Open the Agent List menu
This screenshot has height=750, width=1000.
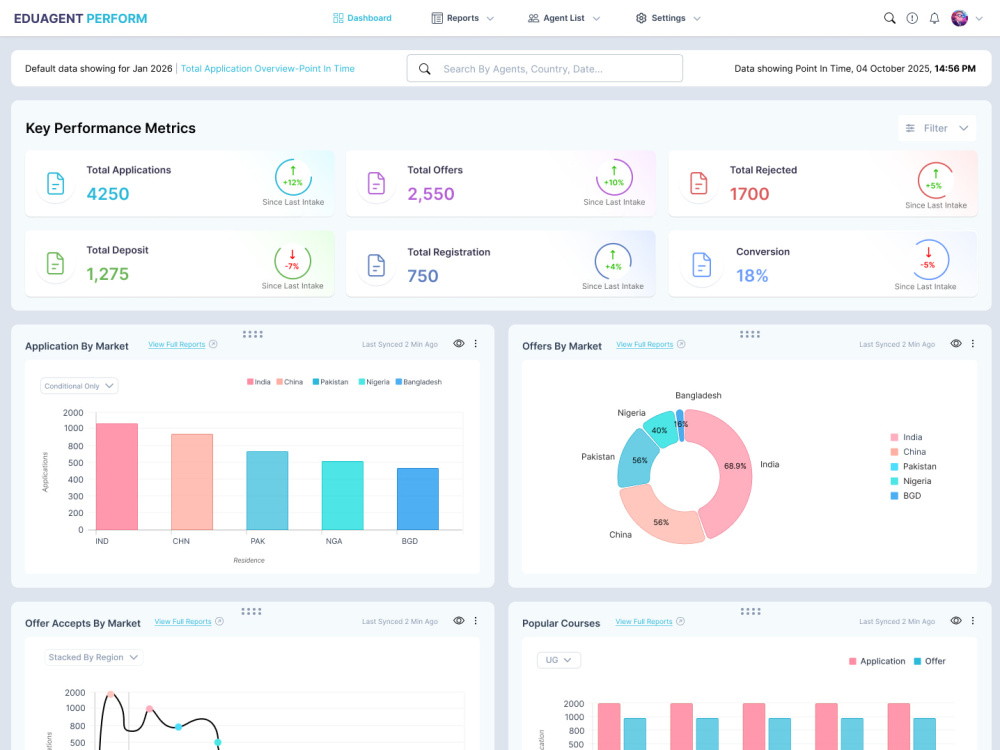click(564, 18)
